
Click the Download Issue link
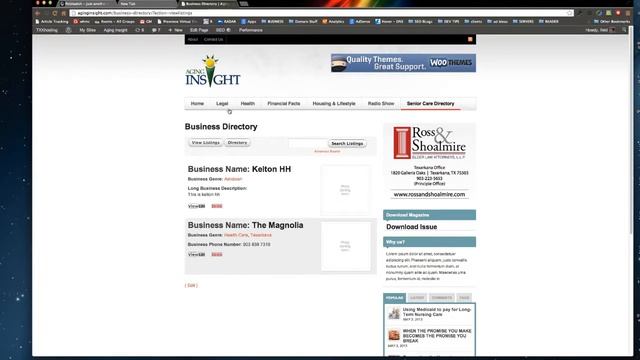pos(411,227)
